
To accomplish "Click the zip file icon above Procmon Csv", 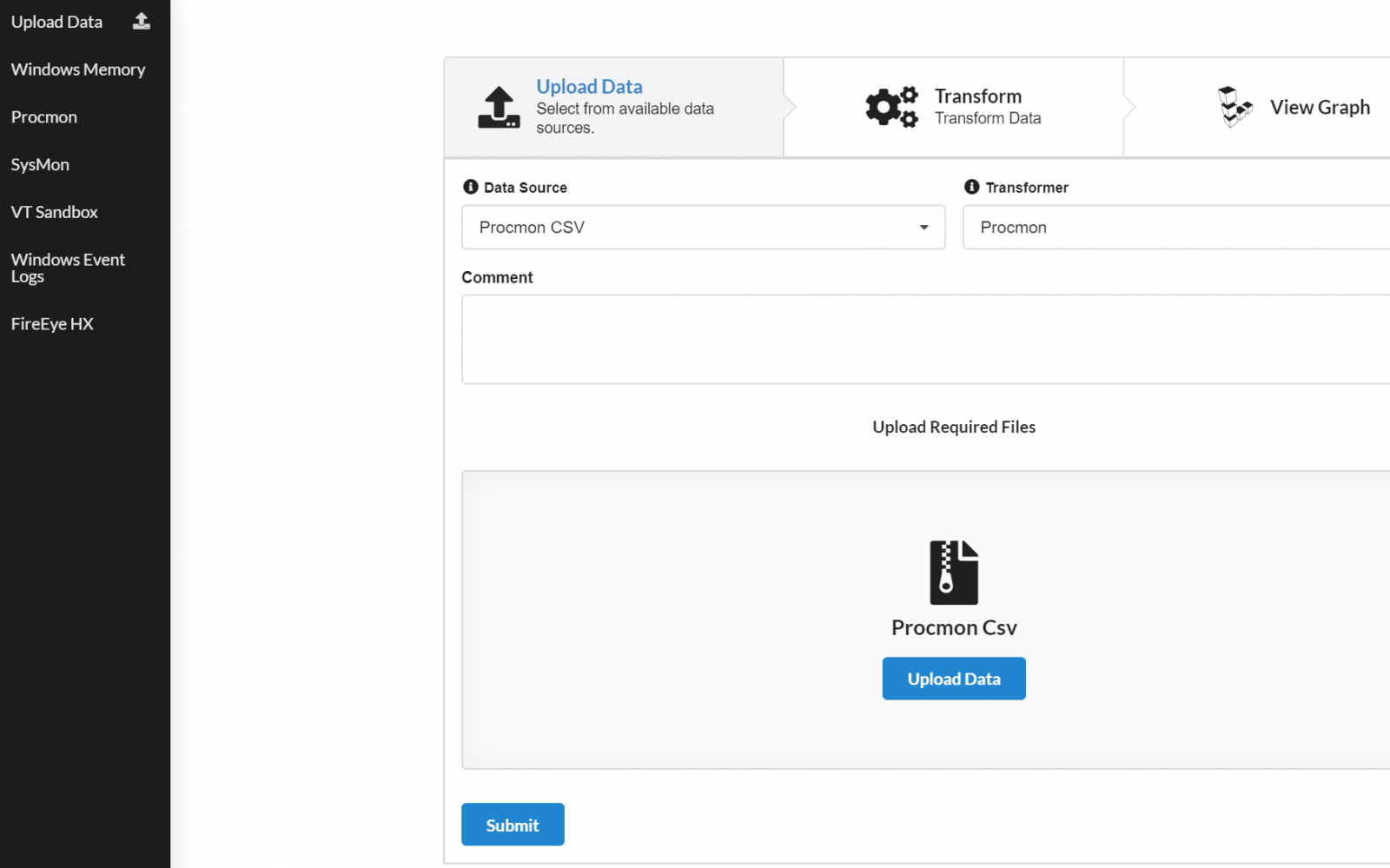I will click(954, 573).
